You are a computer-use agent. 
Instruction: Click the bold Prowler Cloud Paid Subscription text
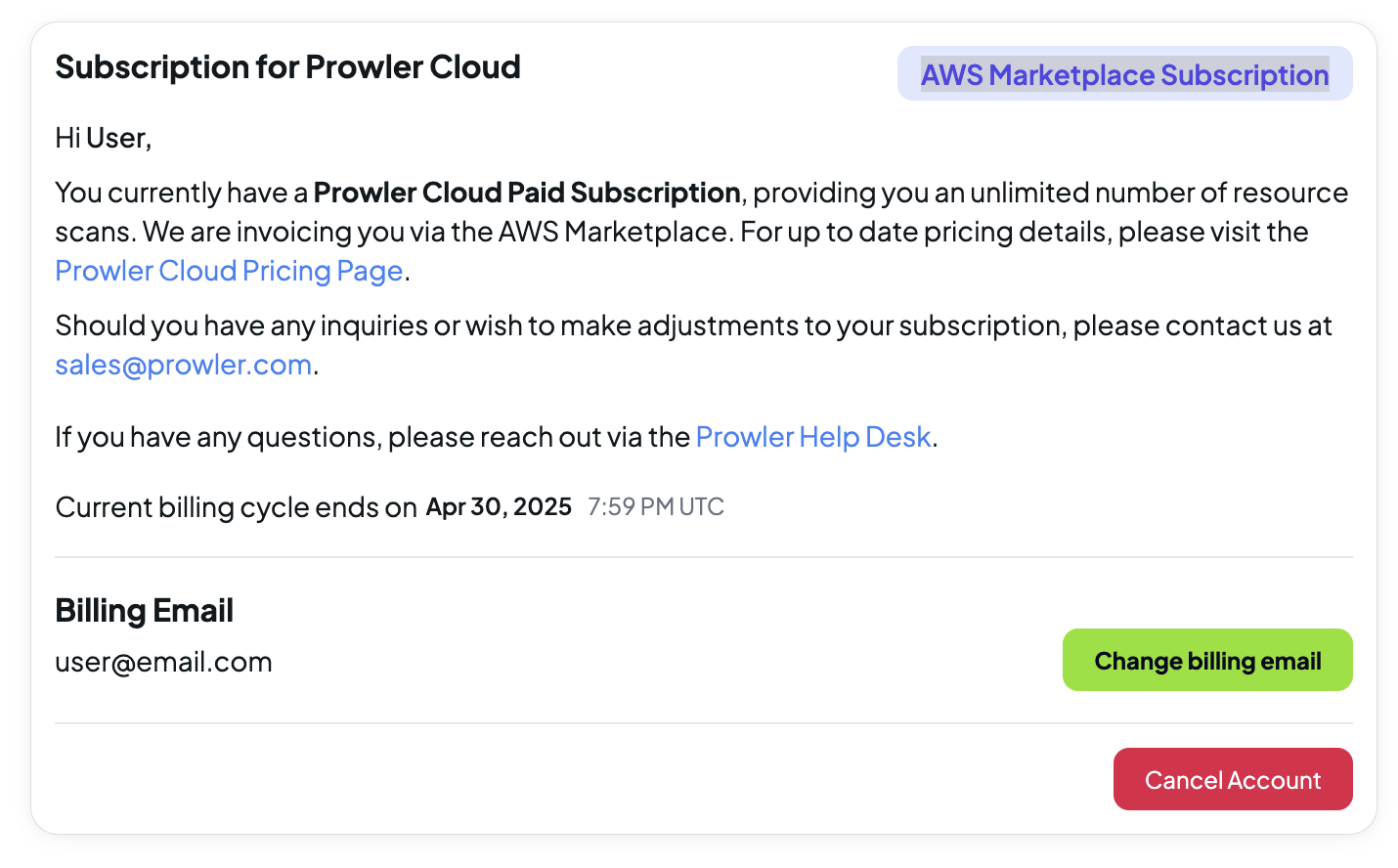[x=527, y=193]
